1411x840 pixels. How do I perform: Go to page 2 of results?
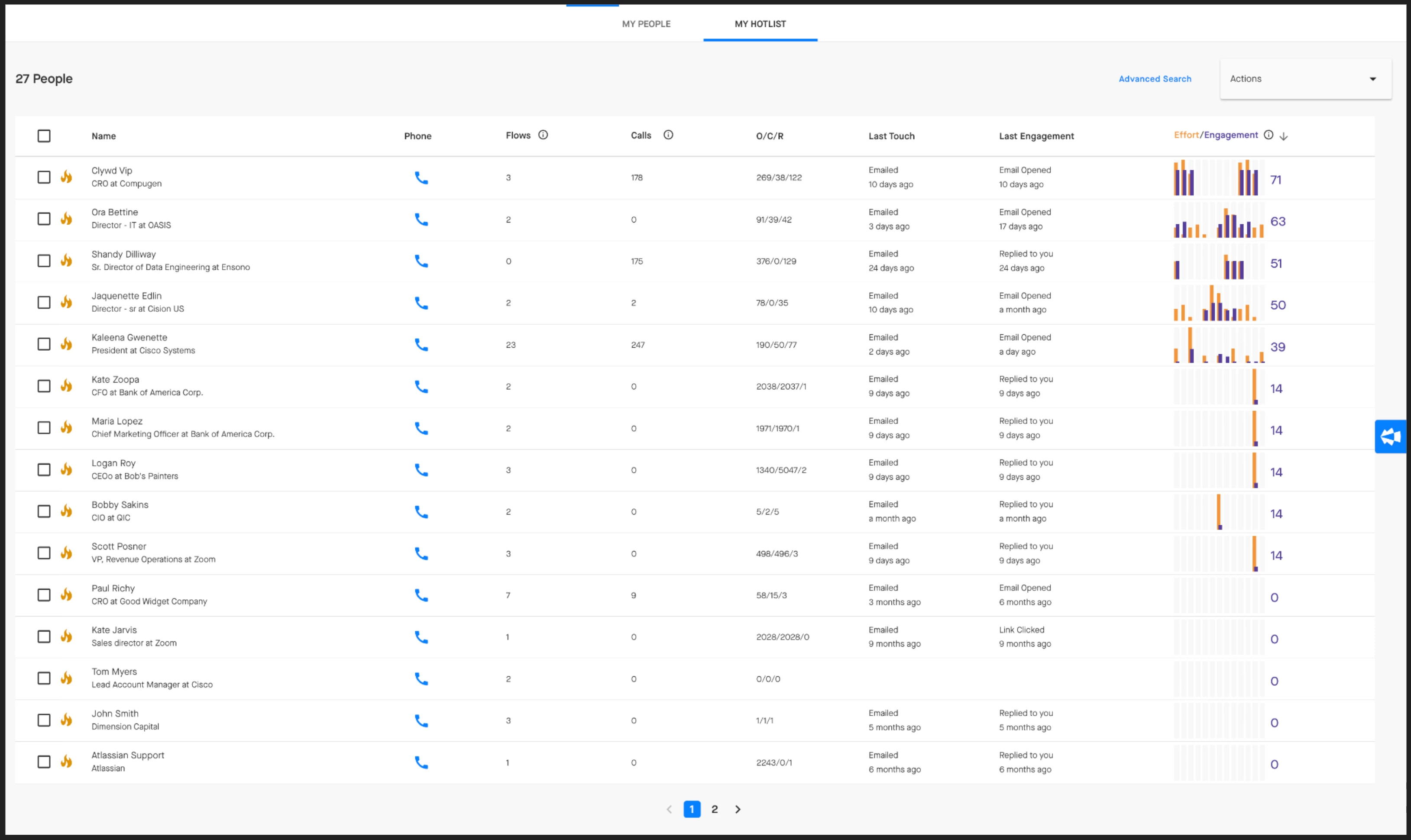point(714,809)
